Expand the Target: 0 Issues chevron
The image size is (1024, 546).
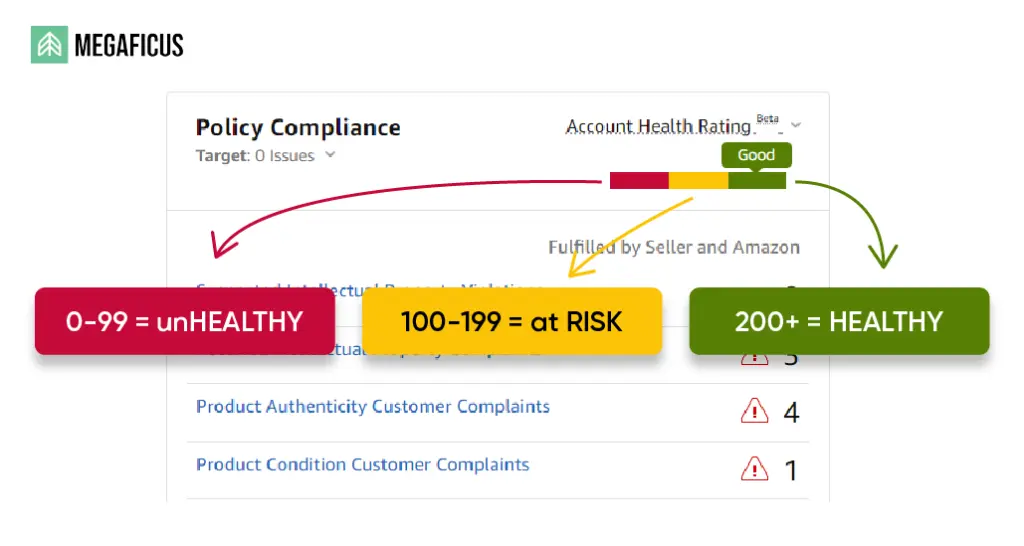(330, 155)
